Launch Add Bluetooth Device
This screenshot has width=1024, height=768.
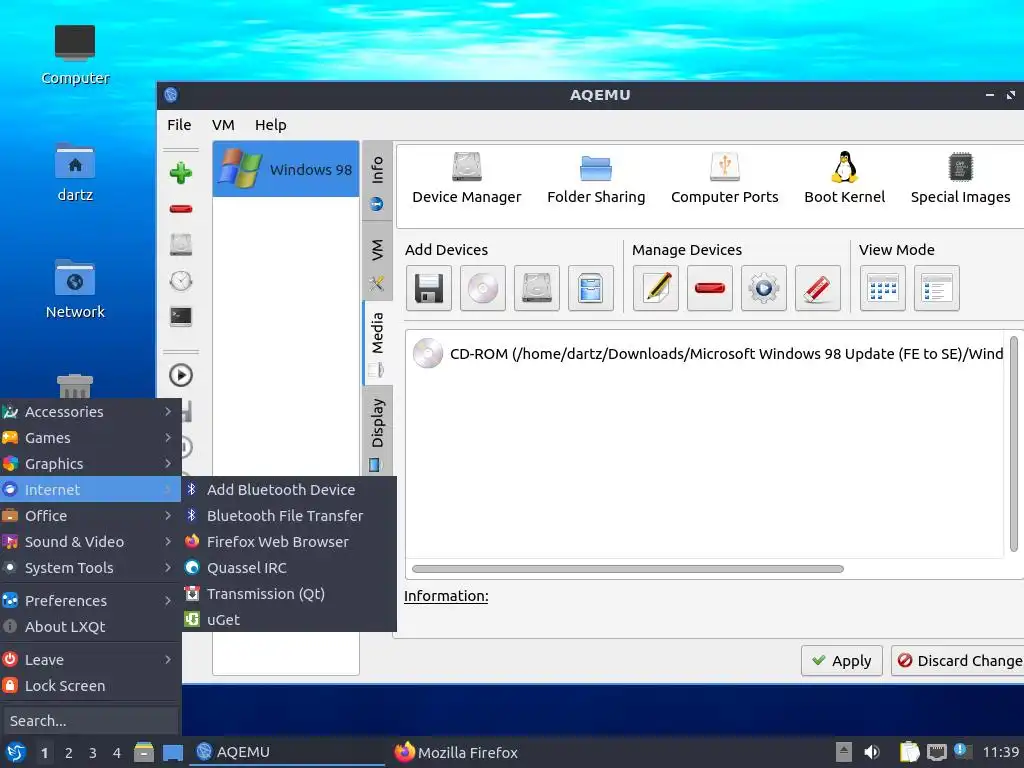pyautogui.click(x=289, y=490)
